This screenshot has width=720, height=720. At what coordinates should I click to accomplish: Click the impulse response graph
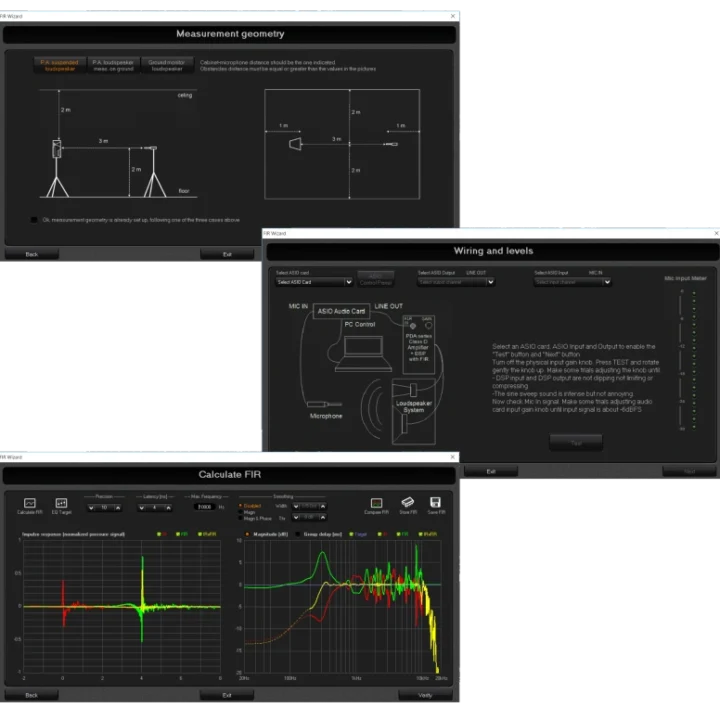click(122, 606)
